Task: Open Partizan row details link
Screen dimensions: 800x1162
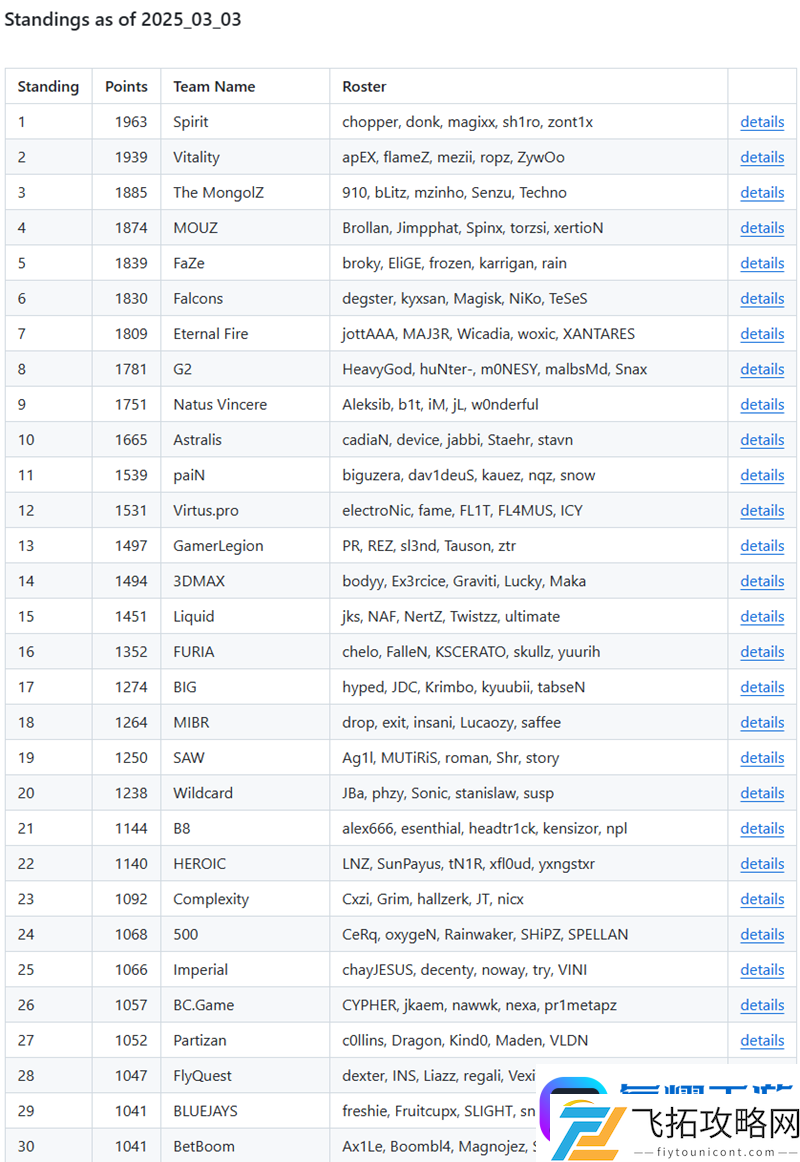Action: coord(762,1040)
